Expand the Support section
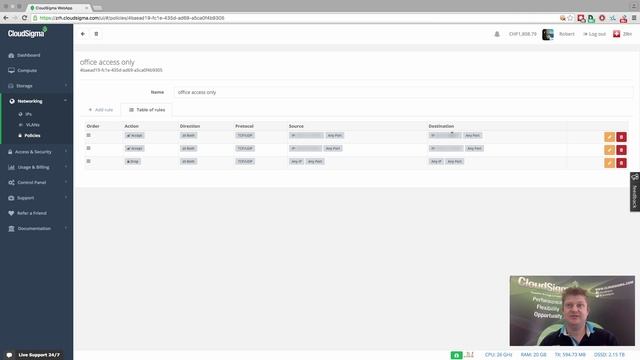640x360 pixels. (x=25, y=198)
